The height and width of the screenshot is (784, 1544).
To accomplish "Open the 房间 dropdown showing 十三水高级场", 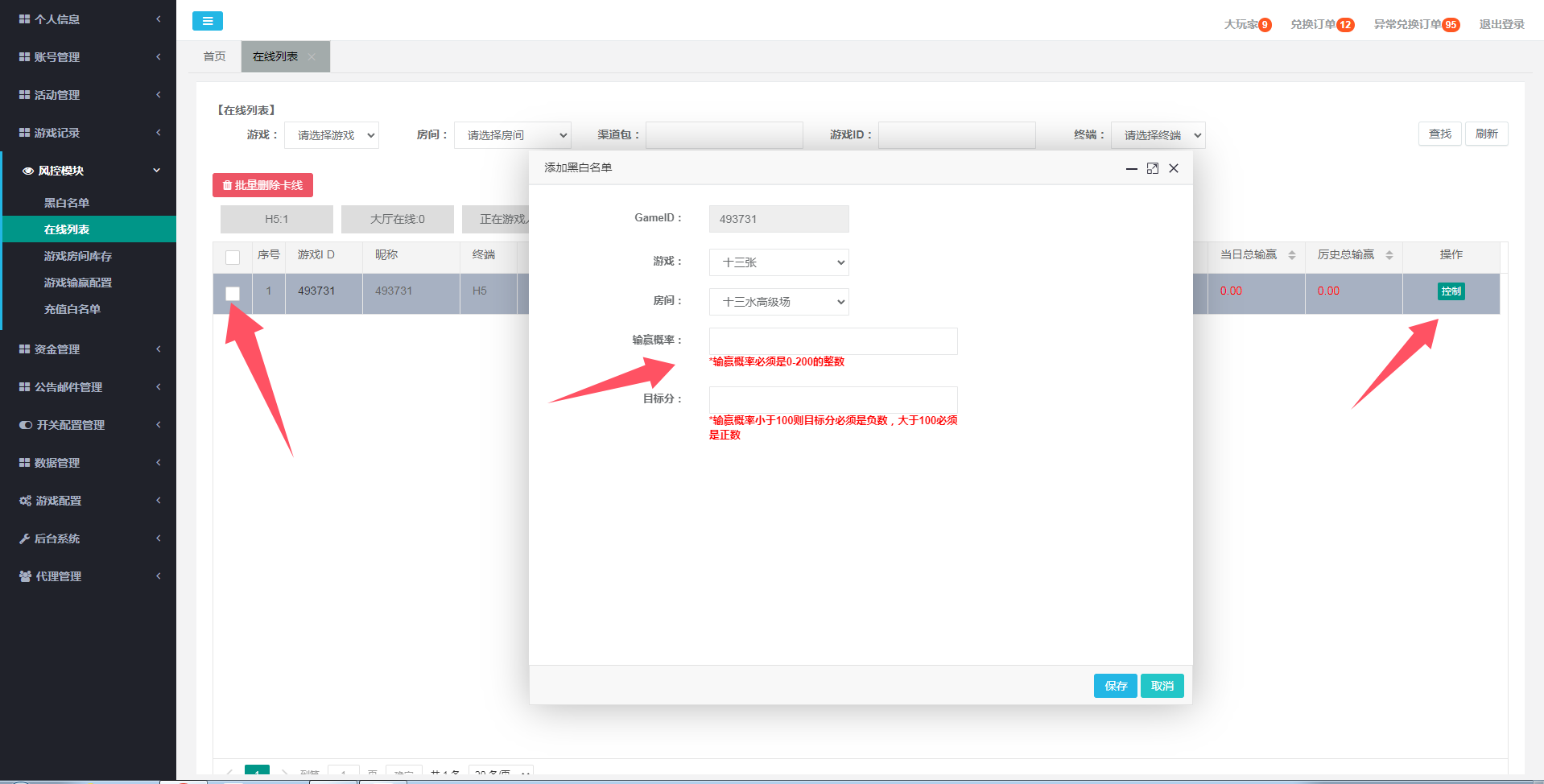I will [778, 302].
